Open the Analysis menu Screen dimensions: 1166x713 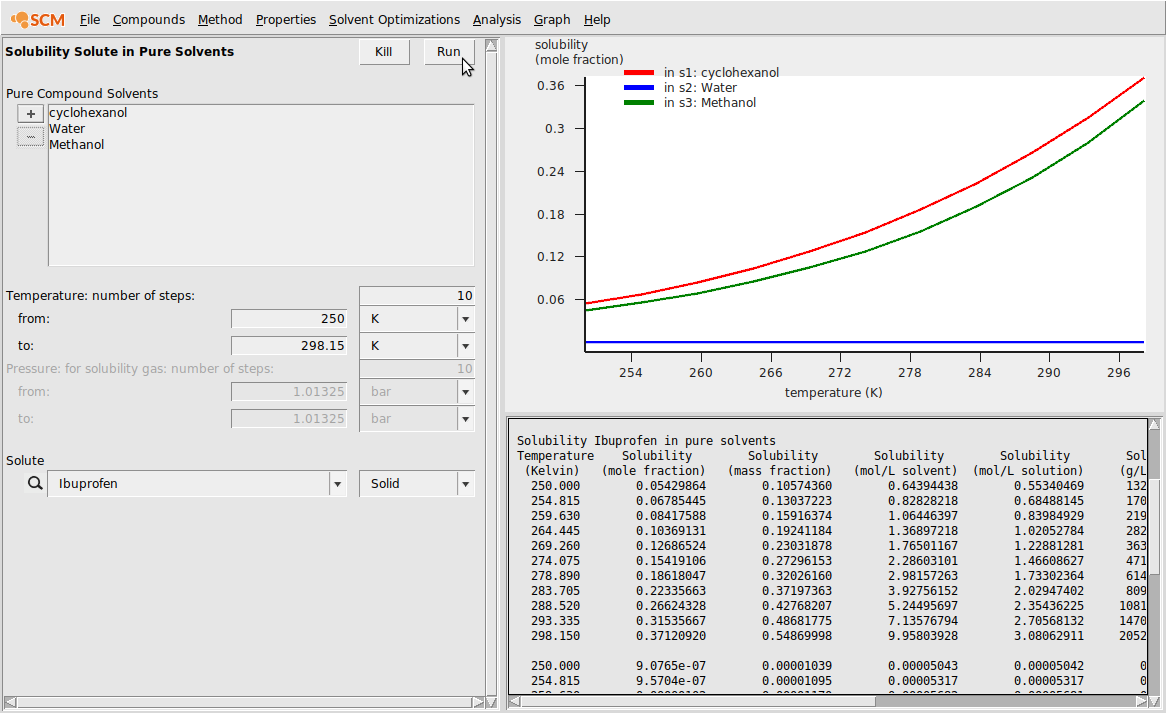pos(497,19)
